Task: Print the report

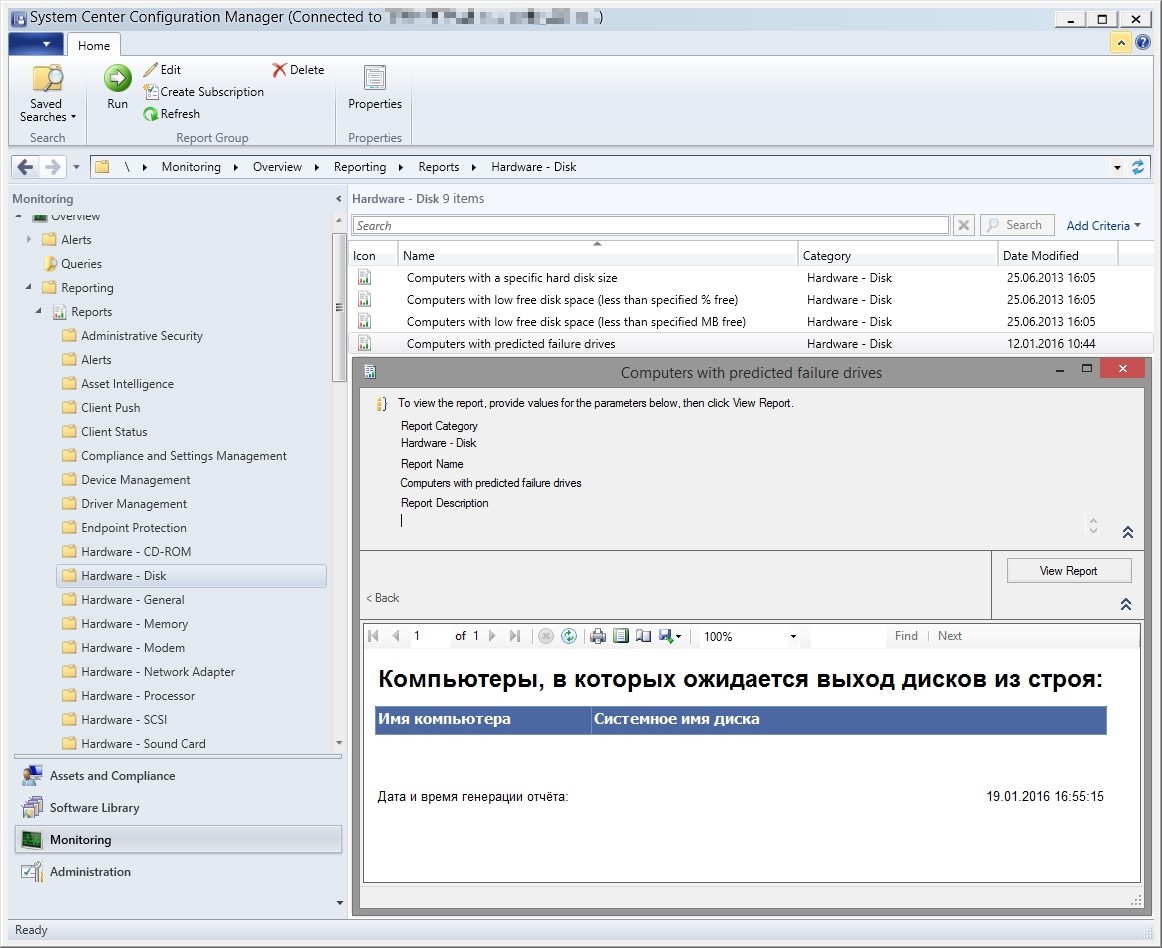Action: tap(598, 636)
